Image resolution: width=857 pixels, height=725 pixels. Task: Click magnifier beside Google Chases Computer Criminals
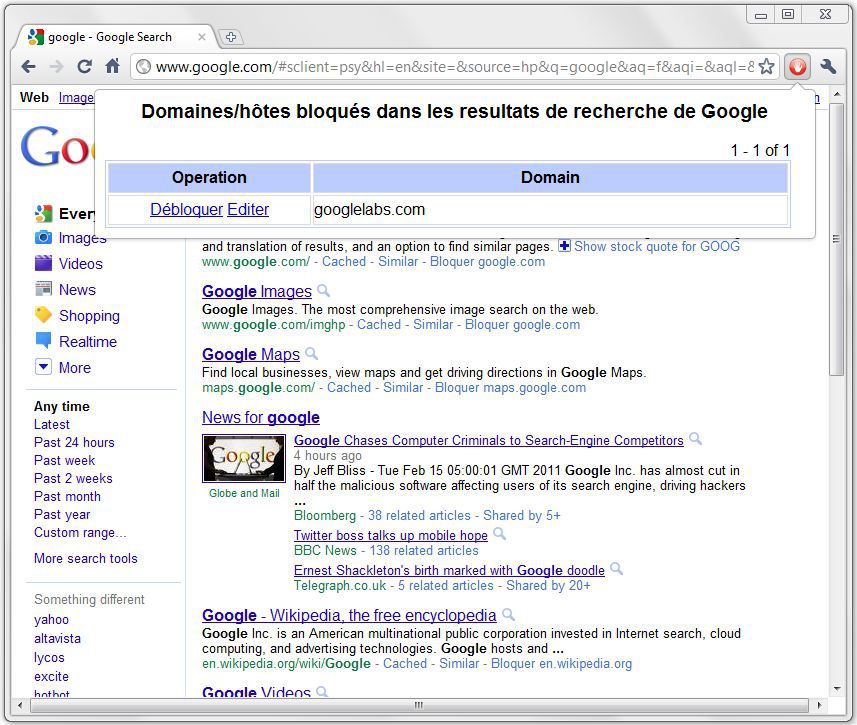(695, 438)
